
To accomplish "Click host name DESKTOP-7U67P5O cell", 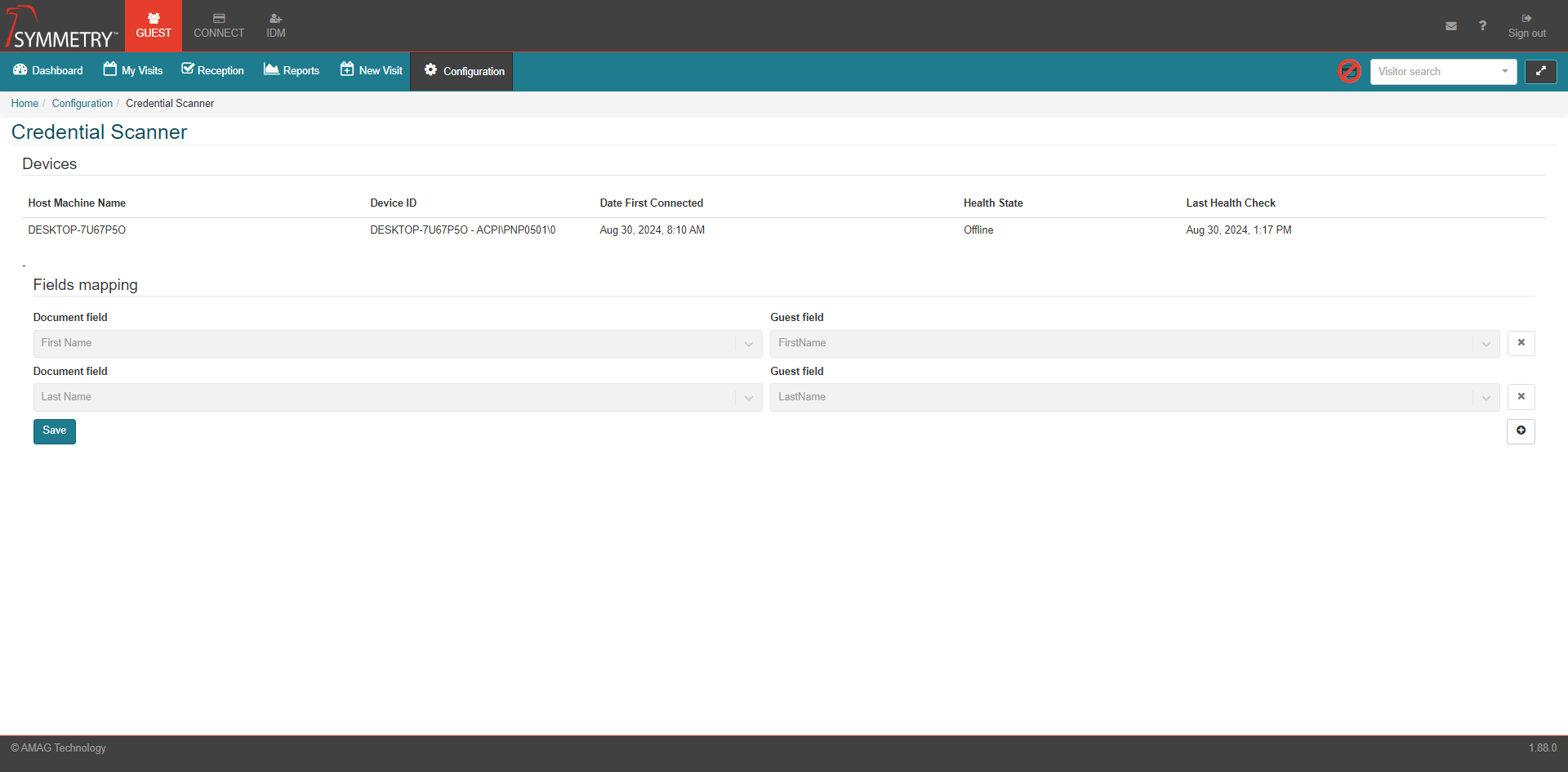I will [x=77, y=230].
